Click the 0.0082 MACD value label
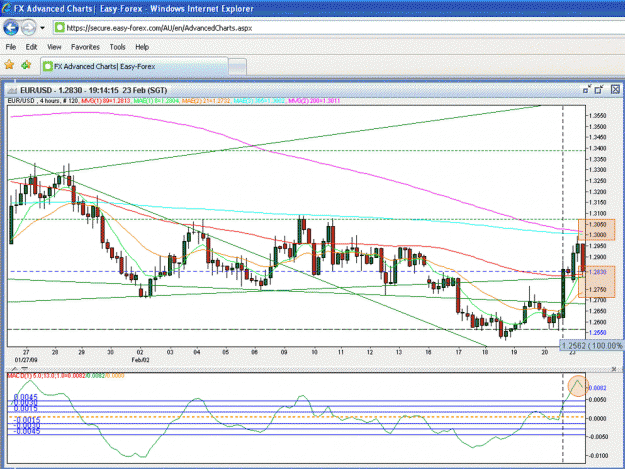The width and height of the screenshot is (625, 469). 598,388
